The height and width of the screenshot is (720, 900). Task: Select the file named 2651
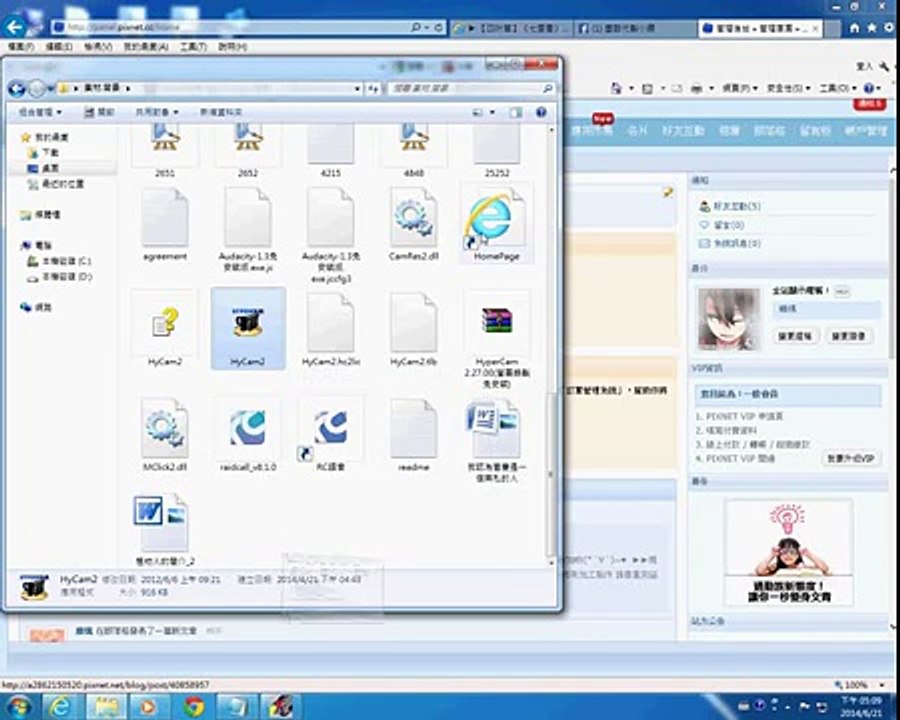click(165, 150)
